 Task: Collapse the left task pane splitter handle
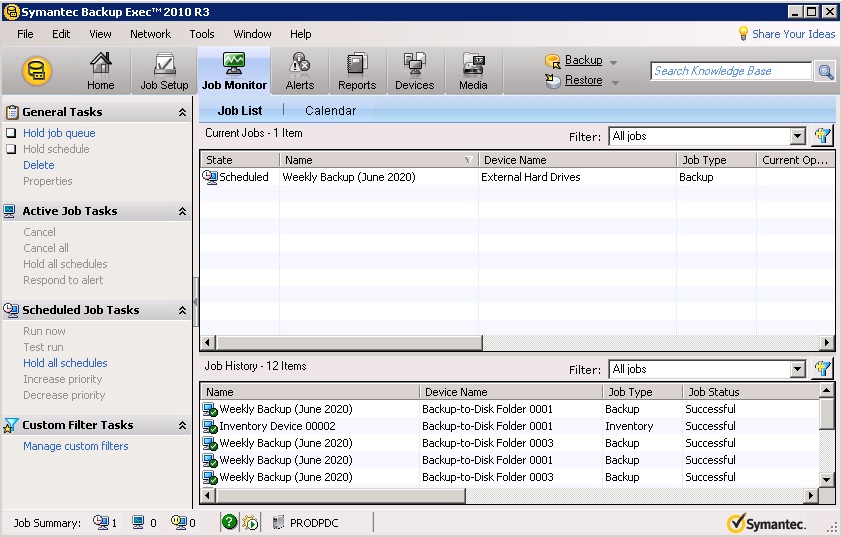[195, 302]
